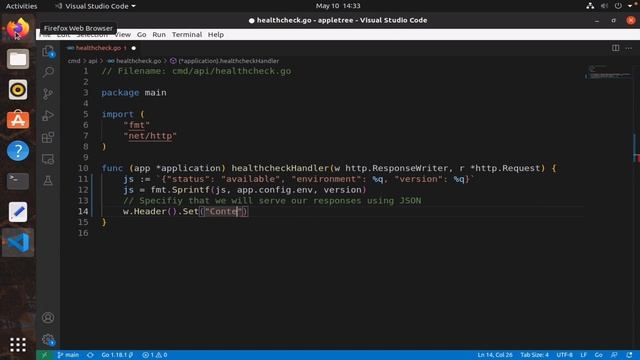The height and width of the screenshot is (360, 640).
Task: Change the LF end-of-line sequence
Action: pos(584,355)
